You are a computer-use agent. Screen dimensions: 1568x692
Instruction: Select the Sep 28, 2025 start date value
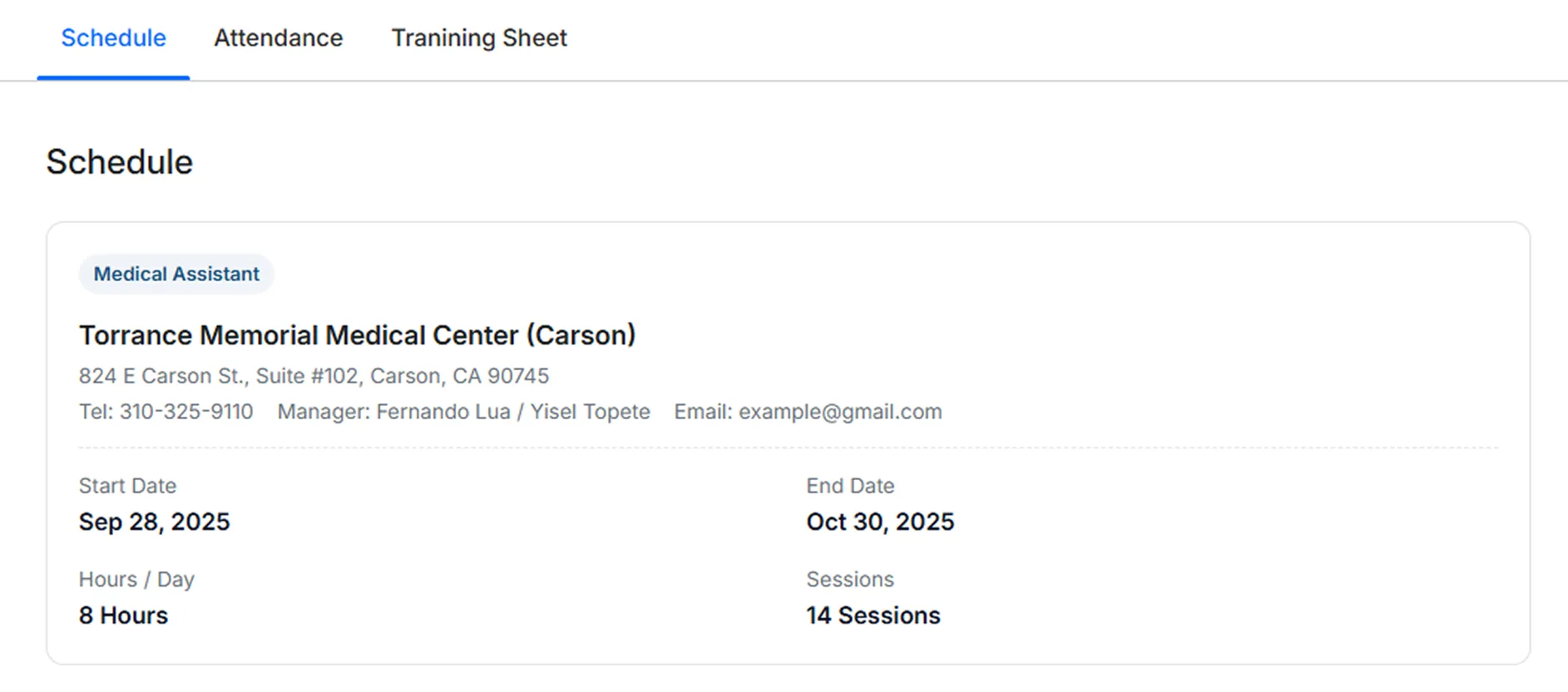[x=154, y=521]
